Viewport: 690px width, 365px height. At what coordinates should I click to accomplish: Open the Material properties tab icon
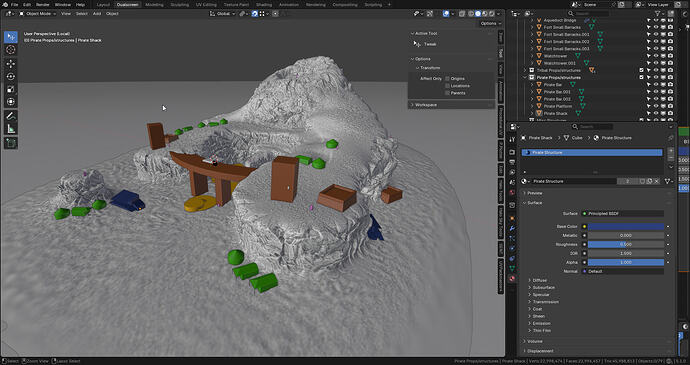tap(512, 279)
